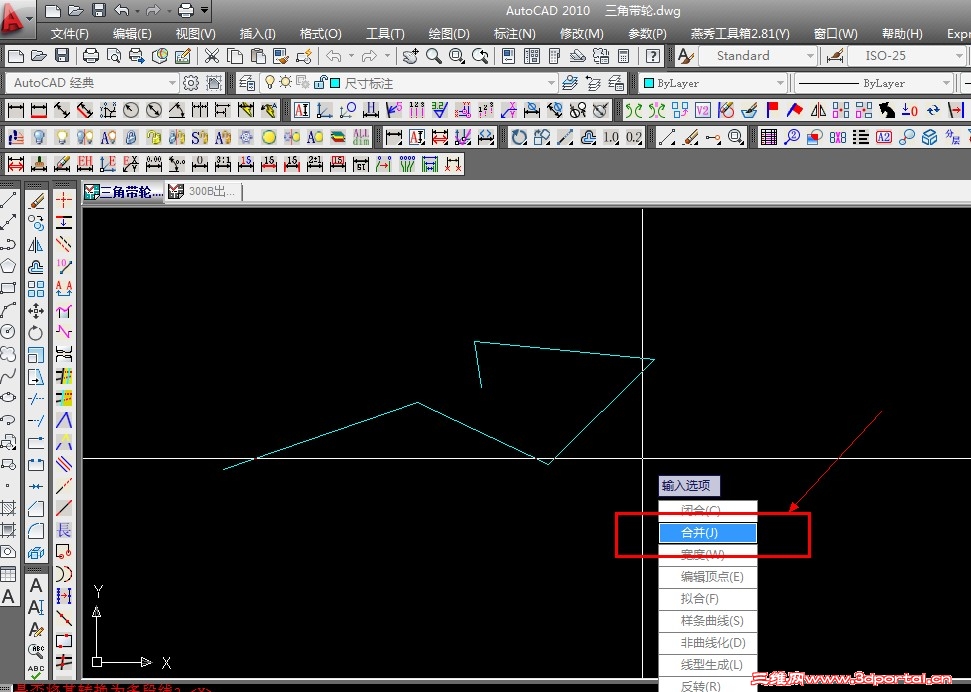This screenshot has width=971, height=692.
Task: Choose 拟合(F) option
Action: point(708,598)
